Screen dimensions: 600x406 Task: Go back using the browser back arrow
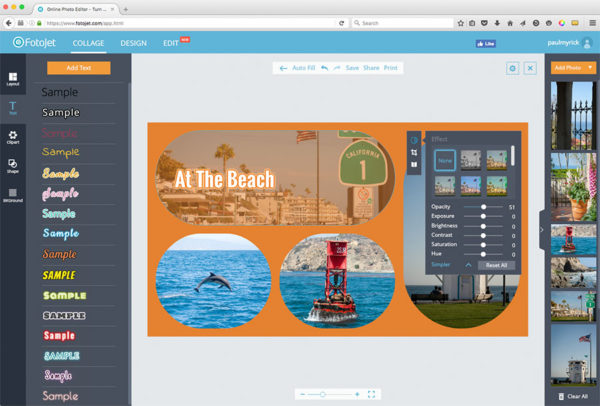tap(8, 23)
